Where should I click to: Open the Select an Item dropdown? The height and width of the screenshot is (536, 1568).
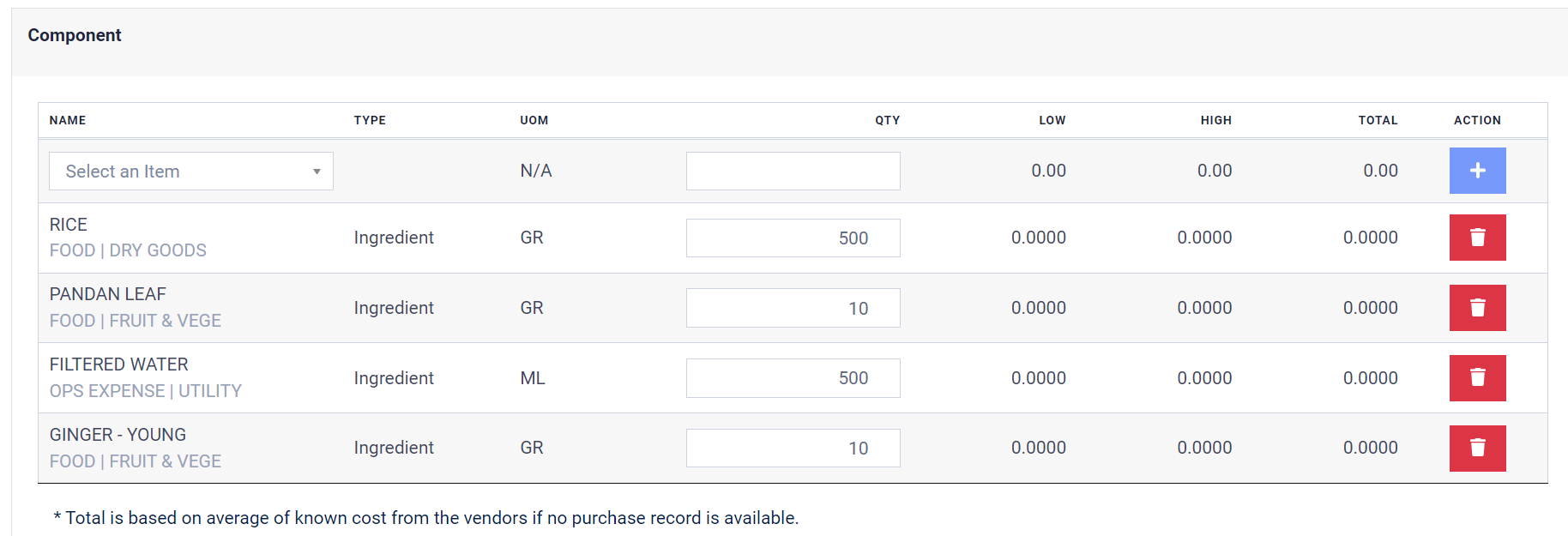(190, 172)
